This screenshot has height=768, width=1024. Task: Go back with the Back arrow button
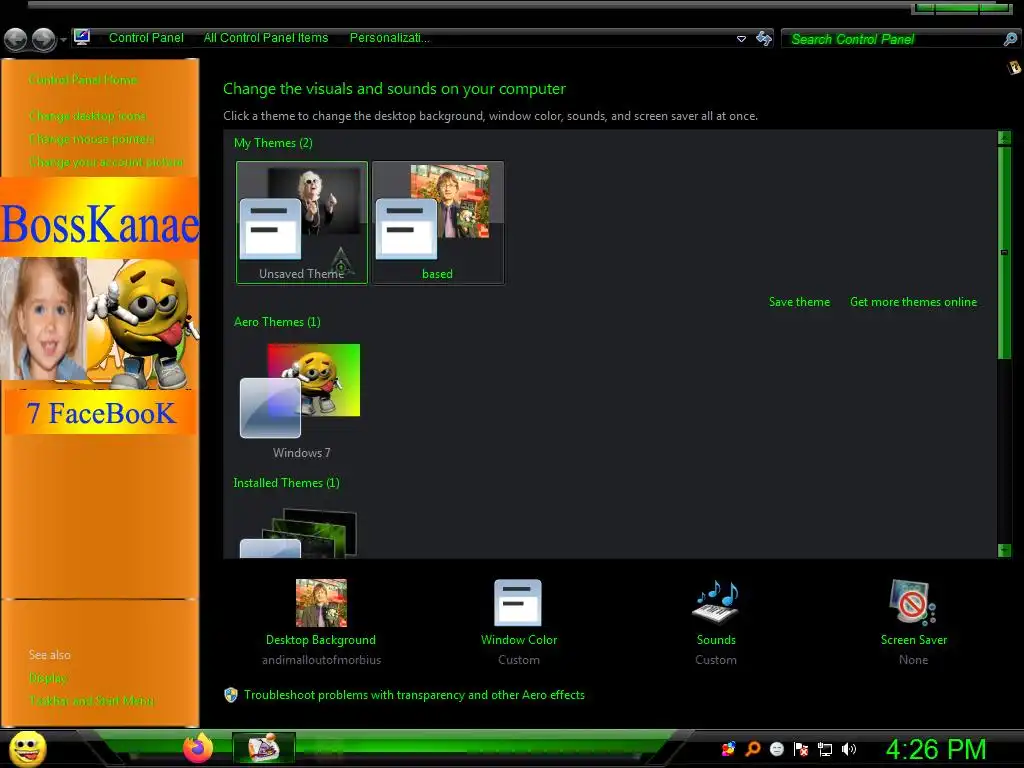[x=15, y=39]
